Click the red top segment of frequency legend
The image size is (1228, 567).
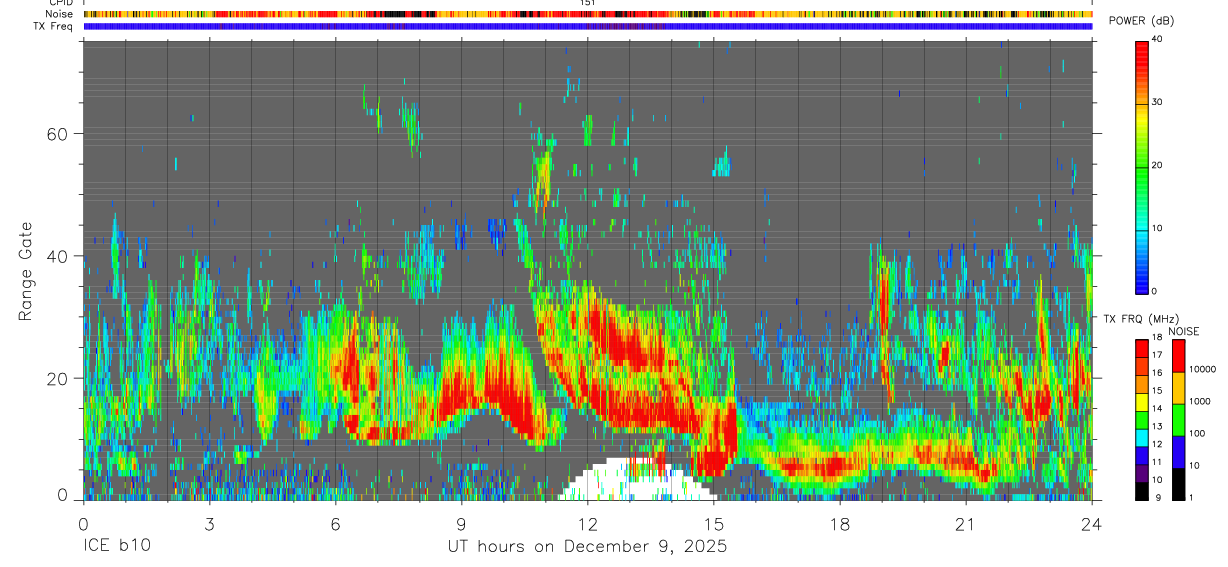pyautogui.click(x=1142, y=348)
